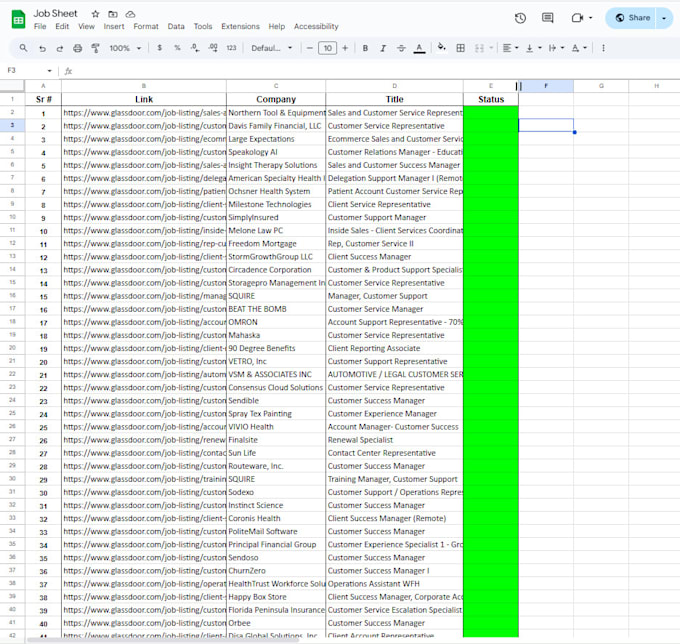Open the Format menu

pos(146,26)
